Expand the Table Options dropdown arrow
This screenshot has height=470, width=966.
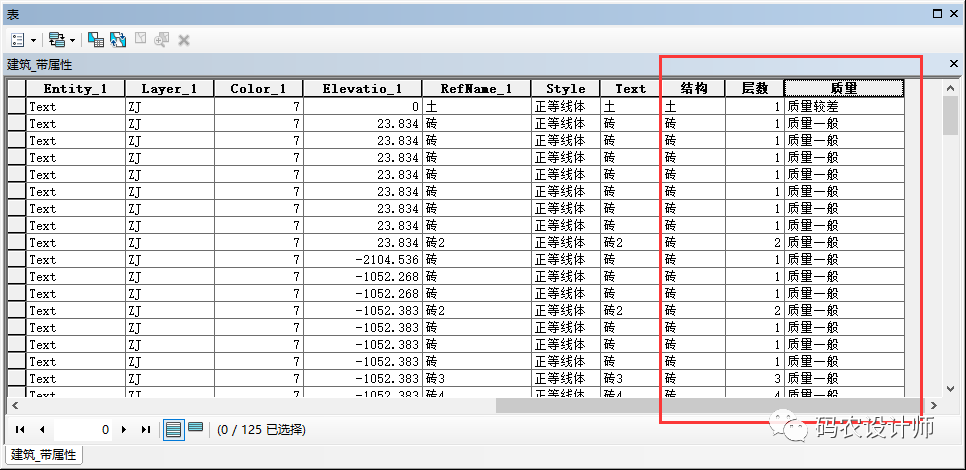tap(34, 40)
